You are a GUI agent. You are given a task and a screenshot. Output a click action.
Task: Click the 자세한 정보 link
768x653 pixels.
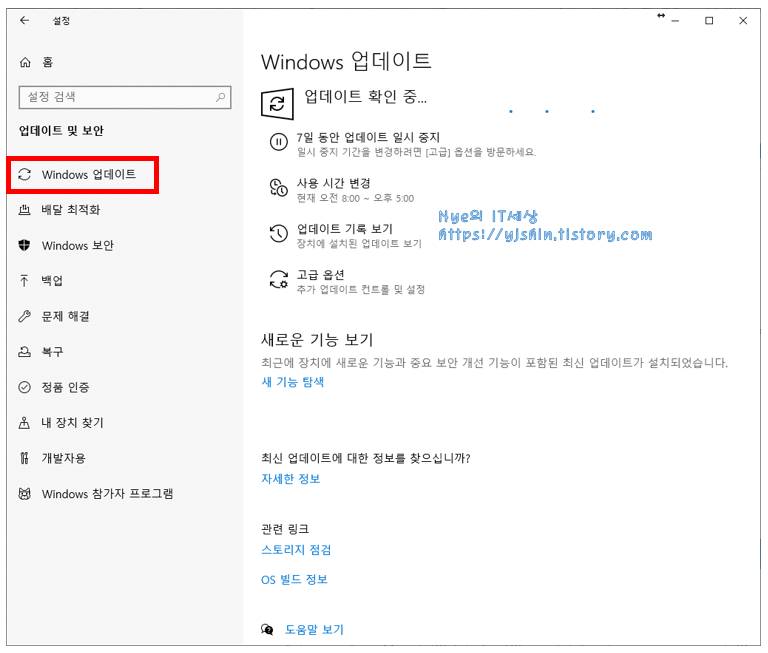coord(290,479)
